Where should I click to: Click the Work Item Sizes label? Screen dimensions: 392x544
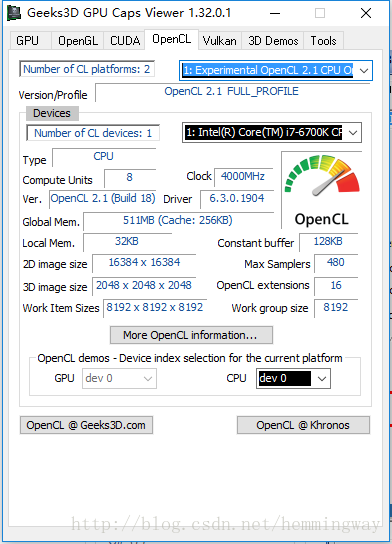click(61, 308)
